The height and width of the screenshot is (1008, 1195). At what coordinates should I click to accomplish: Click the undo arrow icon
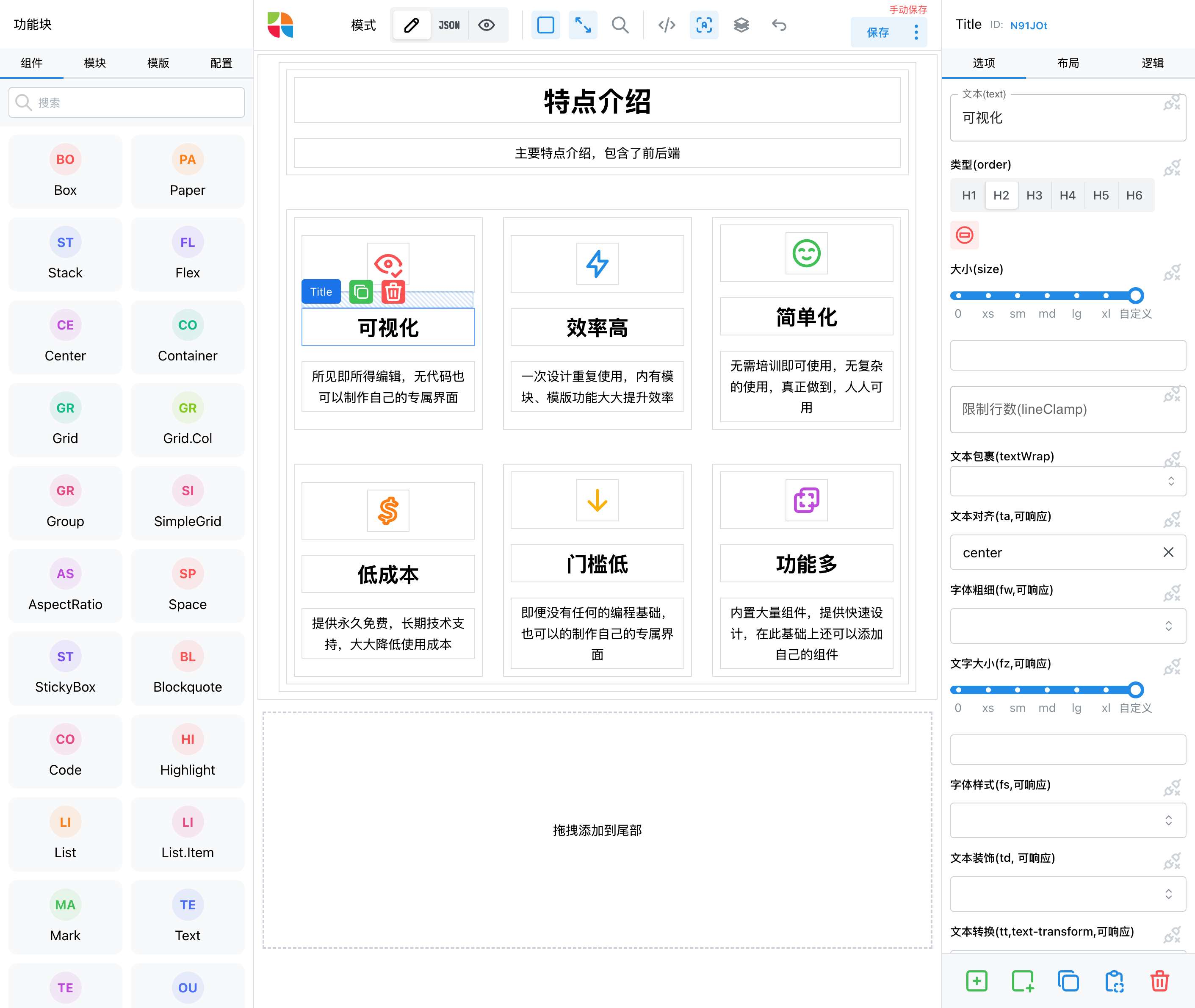[x=779, y=25]
